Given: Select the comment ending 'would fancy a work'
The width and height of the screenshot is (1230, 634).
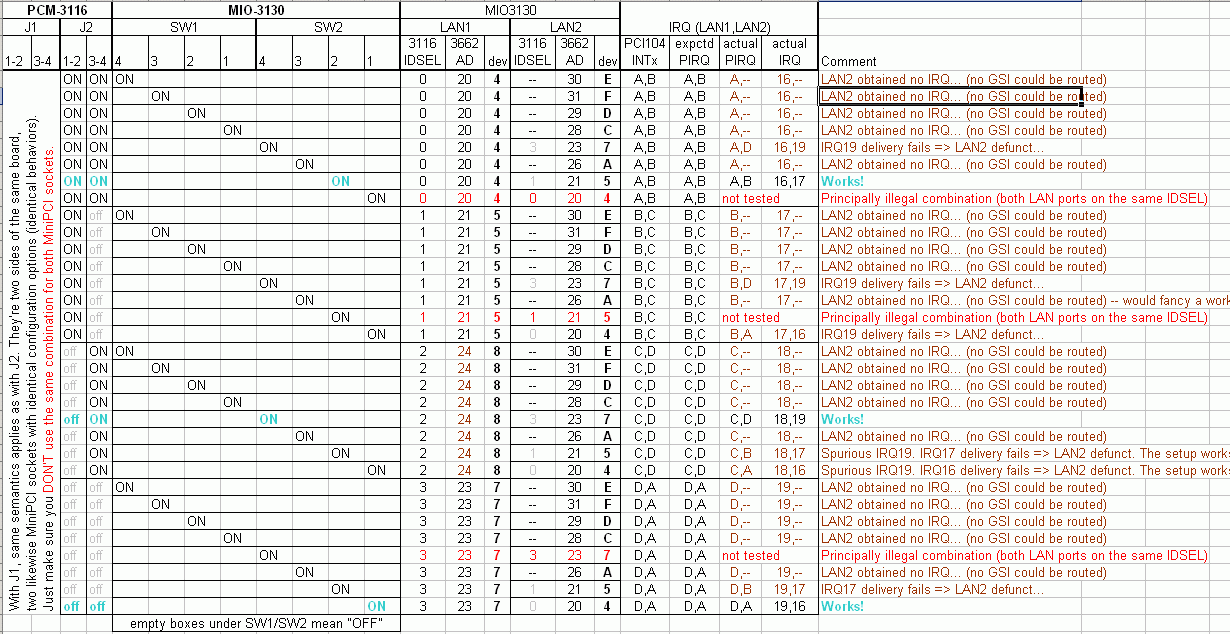Looking at the screenshot, I should pos(1025,300).
